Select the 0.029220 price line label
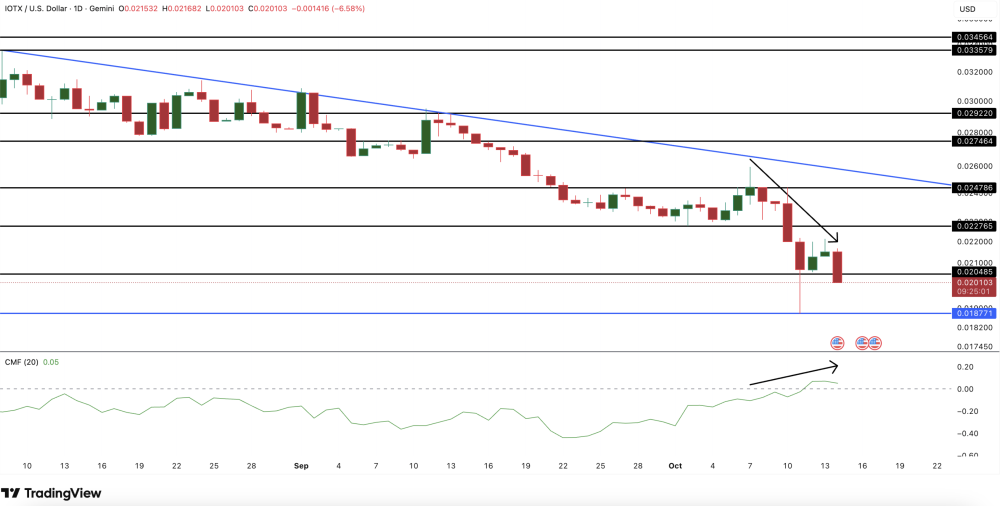Screen dimensions: 1000x506 point(972,113)
